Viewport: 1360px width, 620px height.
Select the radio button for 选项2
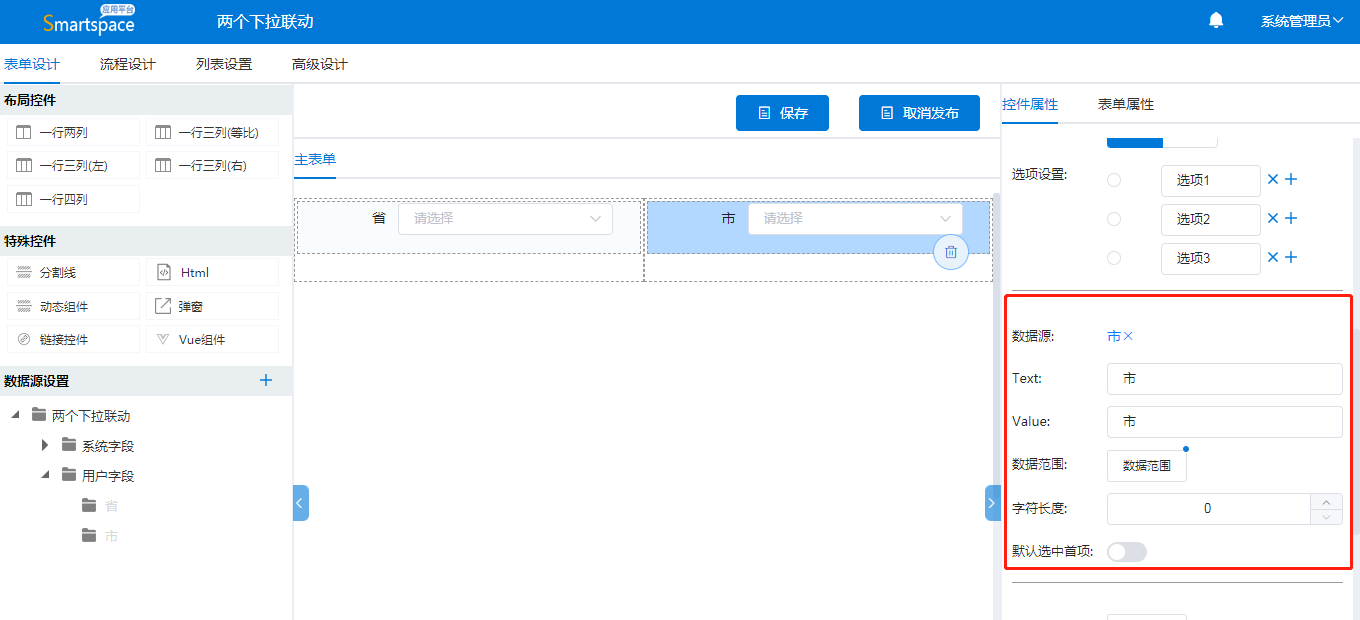[x=1114, y=219]
